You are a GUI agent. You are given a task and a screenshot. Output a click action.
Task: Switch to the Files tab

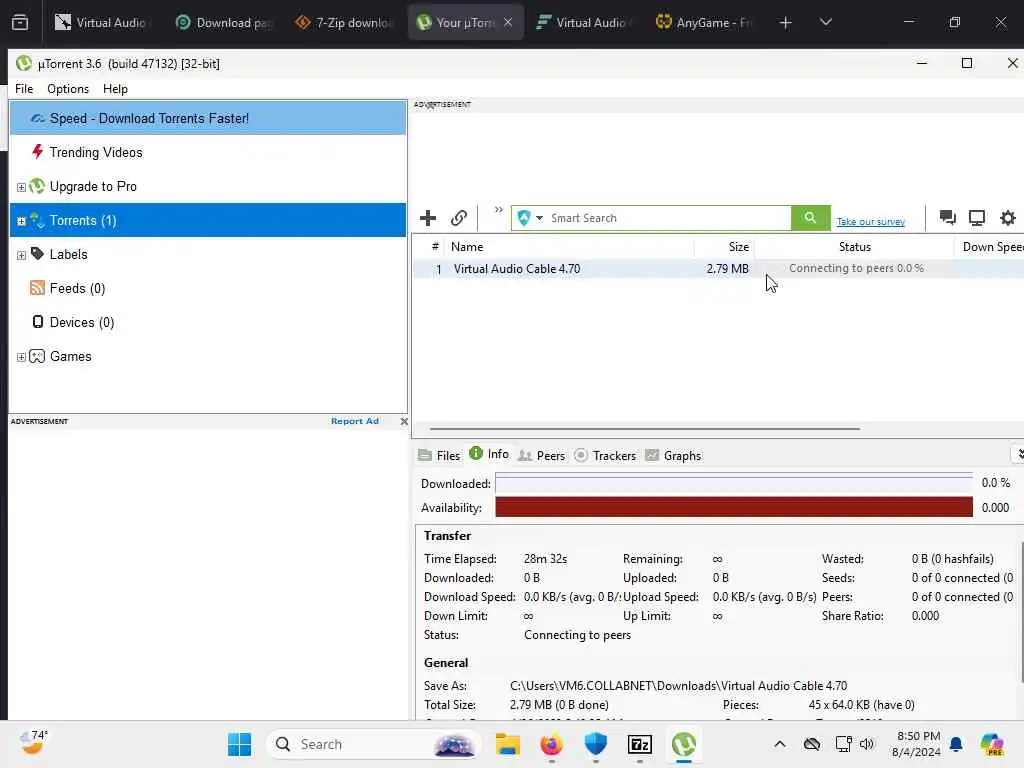click(x=440, y=455)
